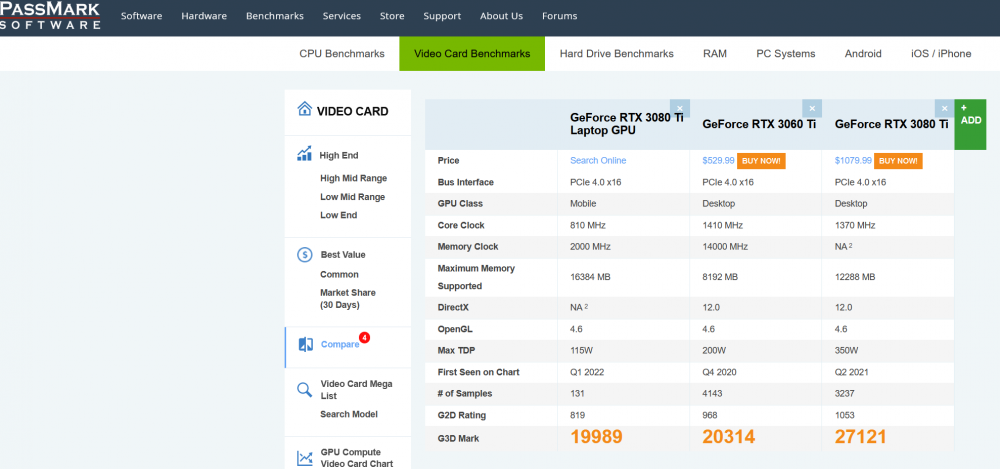Viewport: 1000px width, 469px height.
Task: Remove GeForce RTX 3080 Ti Laptop GPU column
Action: click(680, 108)
